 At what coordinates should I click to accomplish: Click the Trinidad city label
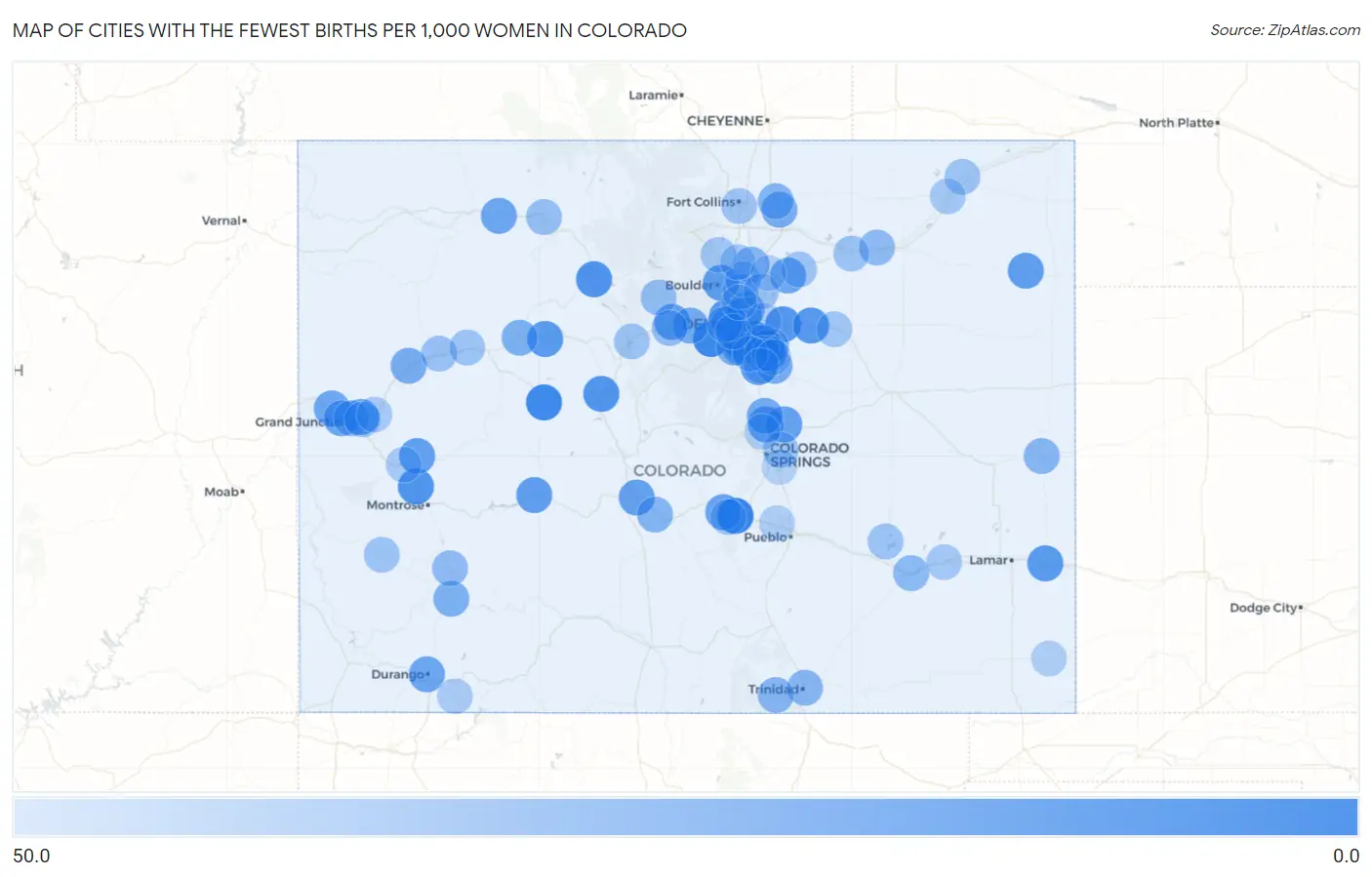tap(776, 689)
